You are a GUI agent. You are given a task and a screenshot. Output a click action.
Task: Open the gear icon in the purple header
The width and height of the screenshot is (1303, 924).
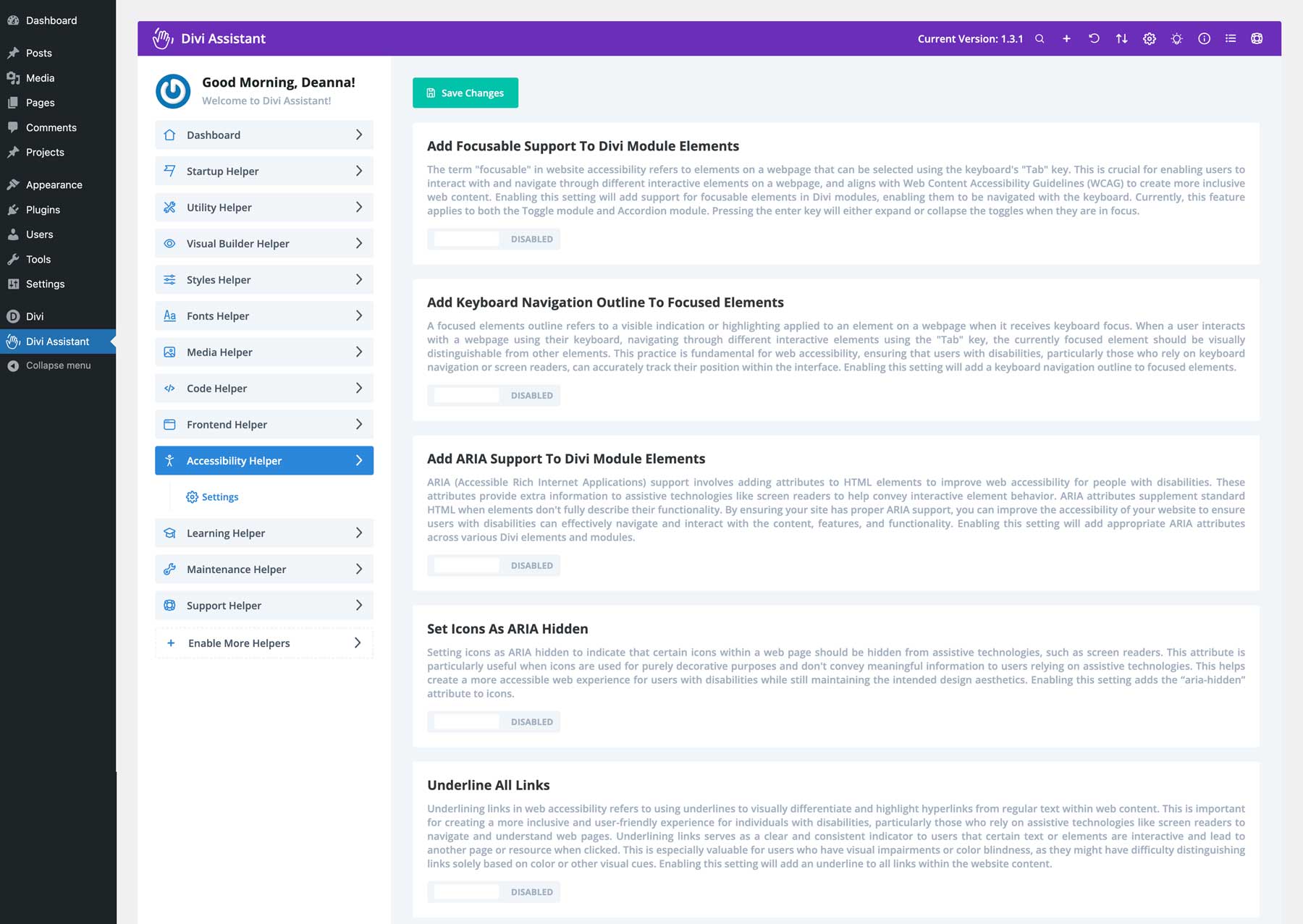click(1150, 39)
